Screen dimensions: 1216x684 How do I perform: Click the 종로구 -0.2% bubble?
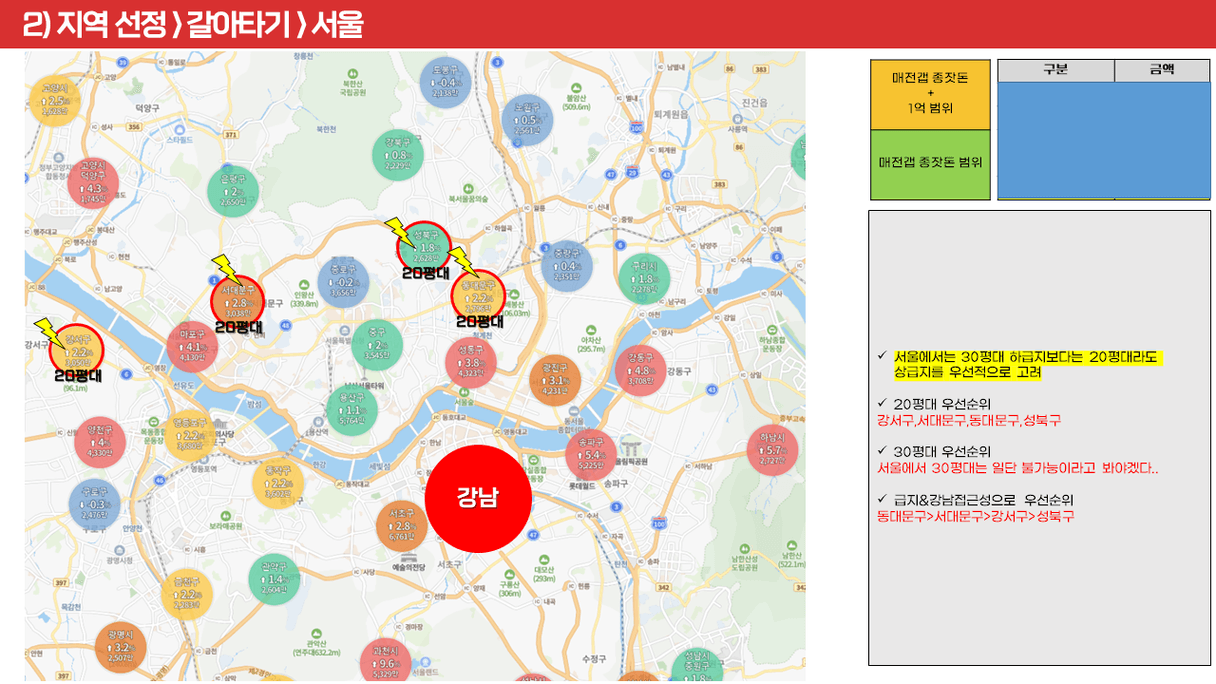coord(343,281)
